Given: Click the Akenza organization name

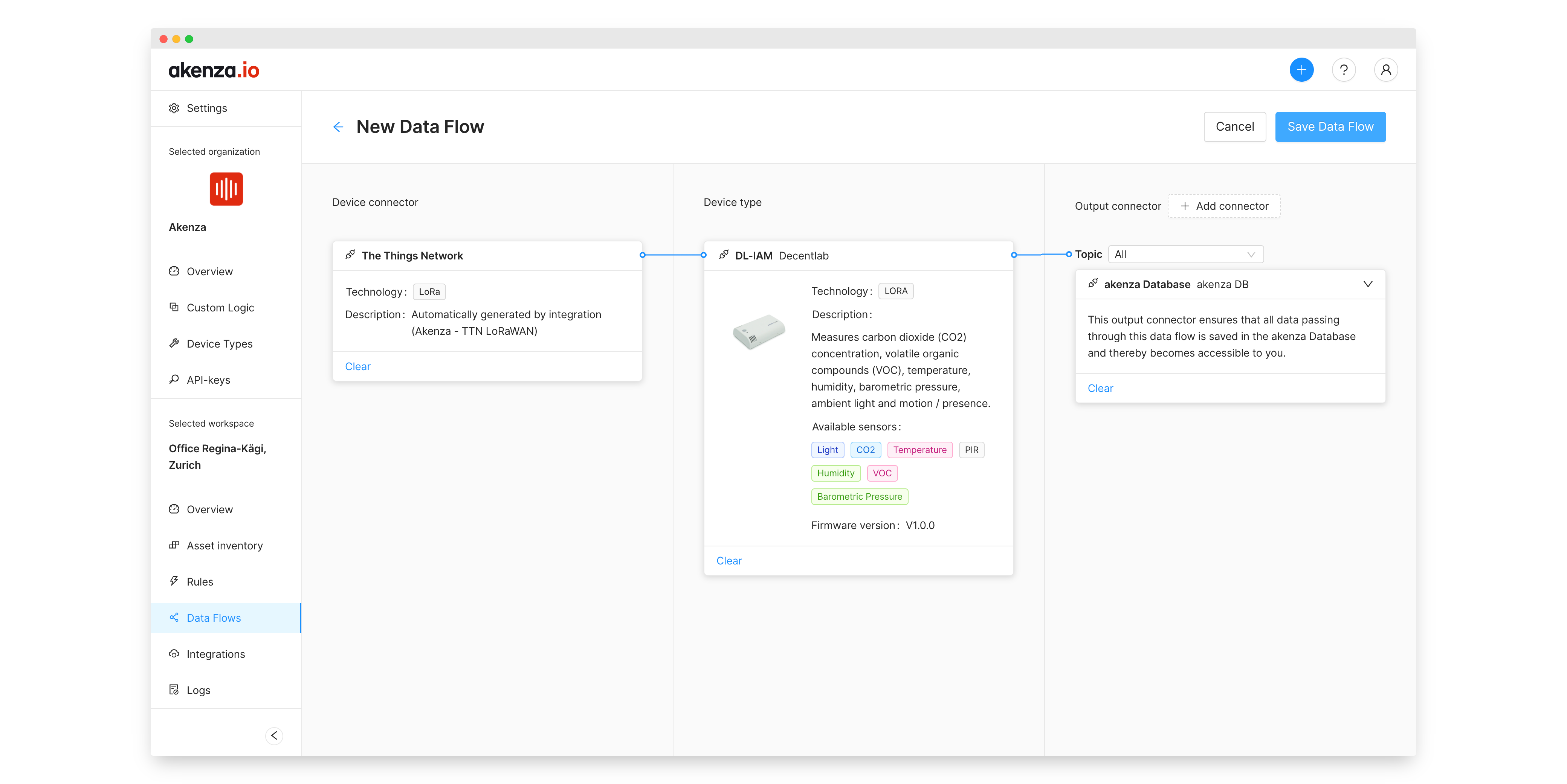Looking at the screenshot, I should click(x=187, y=227).
